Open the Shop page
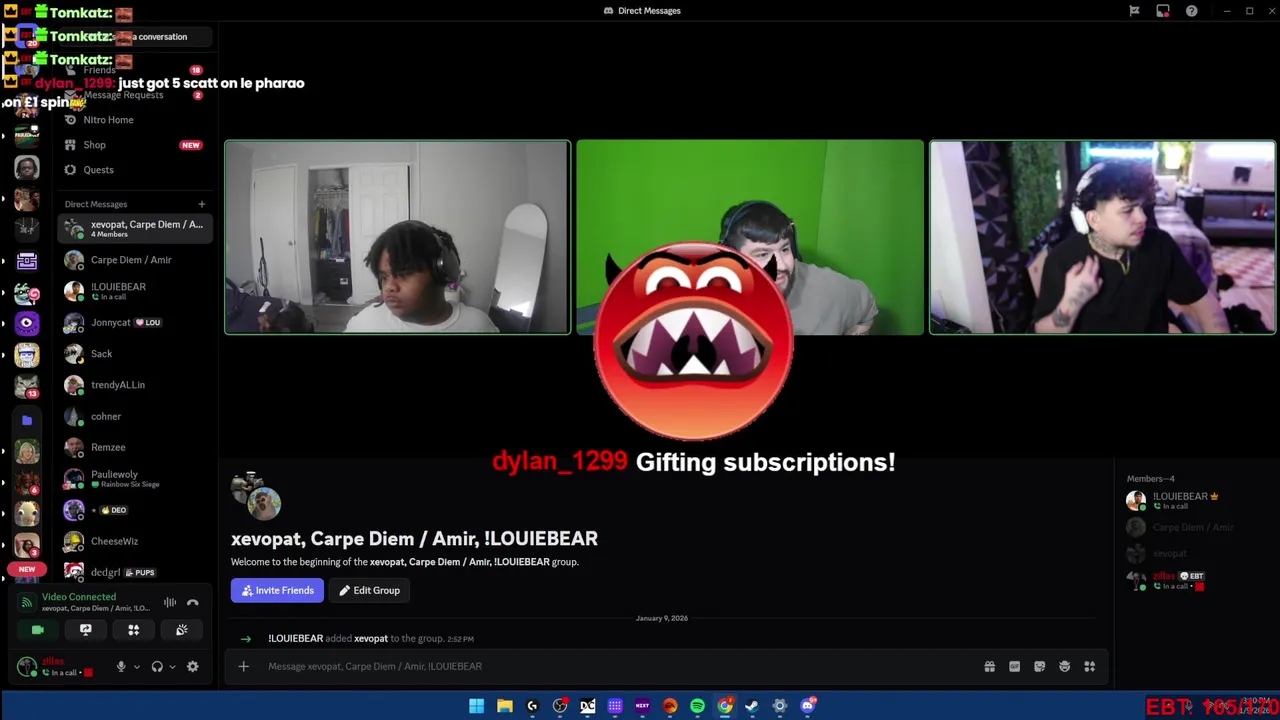1280x720 pixels. click(x=133, y=145)
